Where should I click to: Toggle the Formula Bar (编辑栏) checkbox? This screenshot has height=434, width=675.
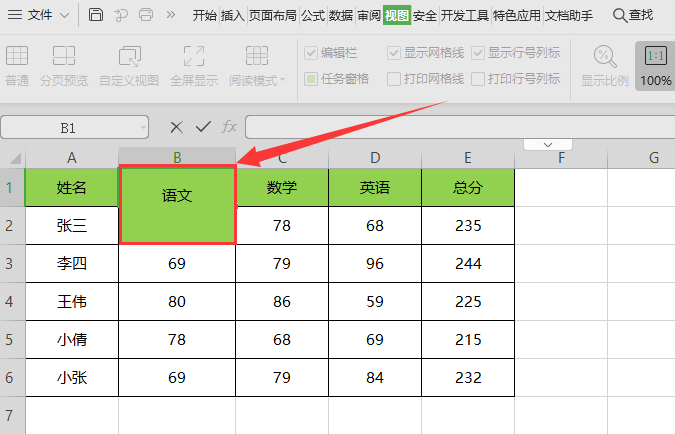(312, 52)
